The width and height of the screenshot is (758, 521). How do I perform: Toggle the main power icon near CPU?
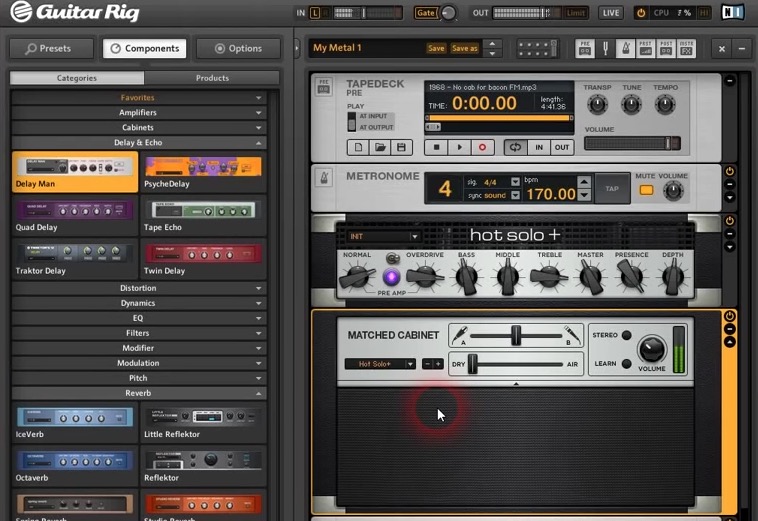[641, 13]
